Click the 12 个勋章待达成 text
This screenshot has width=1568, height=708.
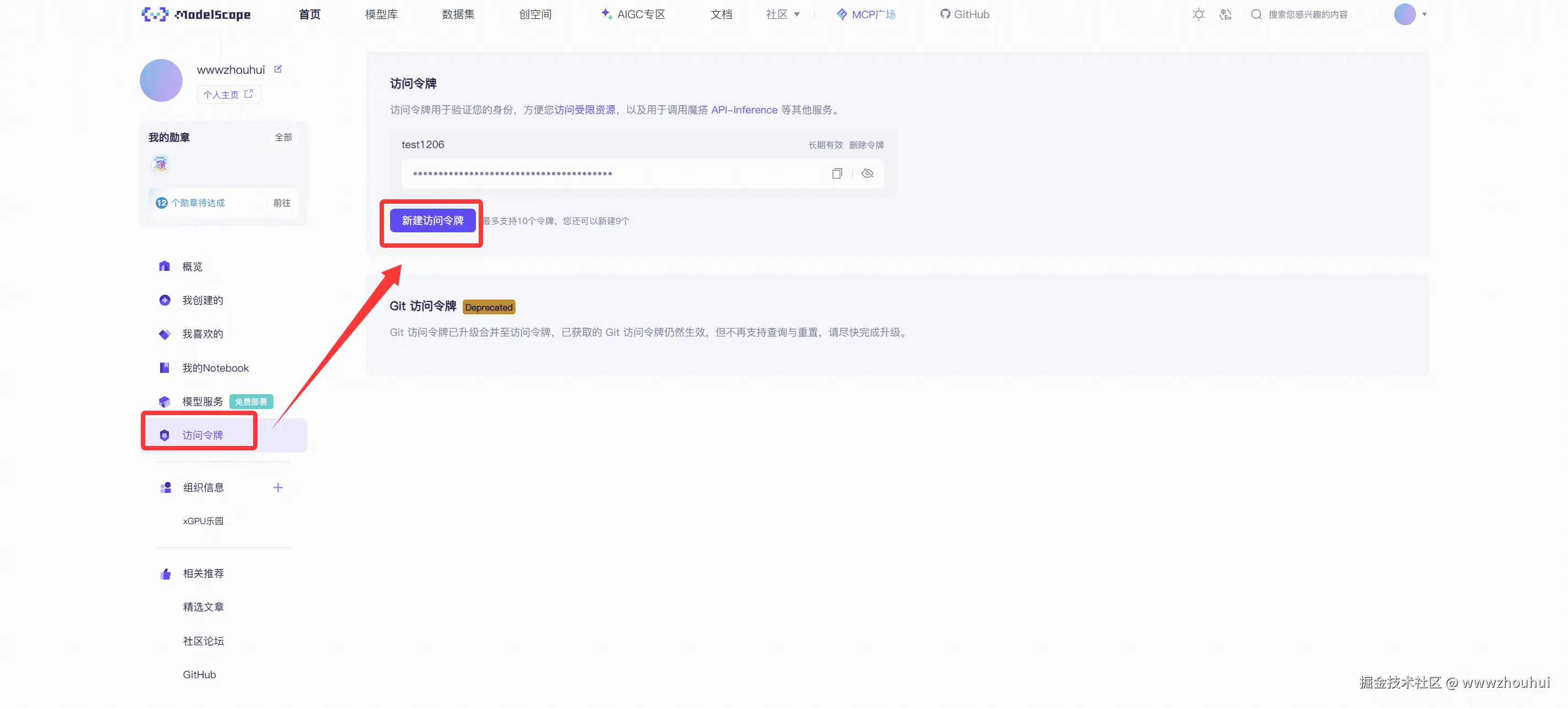(x=190, y=202)
